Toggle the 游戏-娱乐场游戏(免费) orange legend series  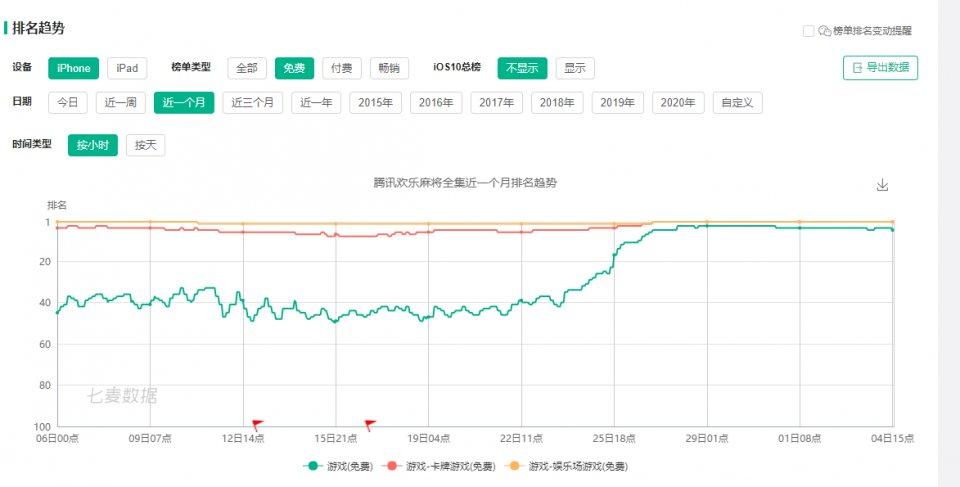pos(566,466)
